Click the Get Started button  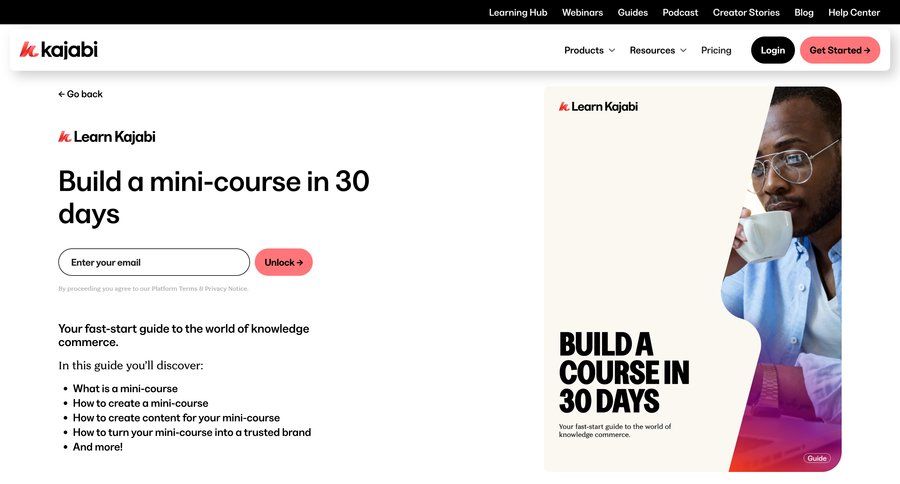click(x=840, y=50)
